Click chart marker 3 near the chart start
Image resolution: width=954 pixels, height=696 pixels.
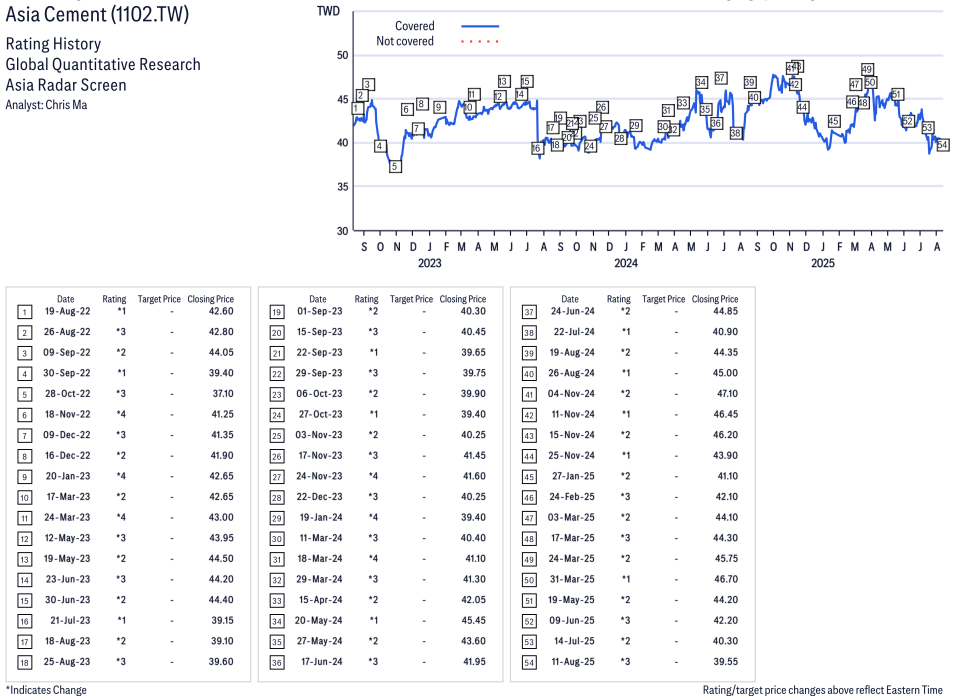pos(367,85)
